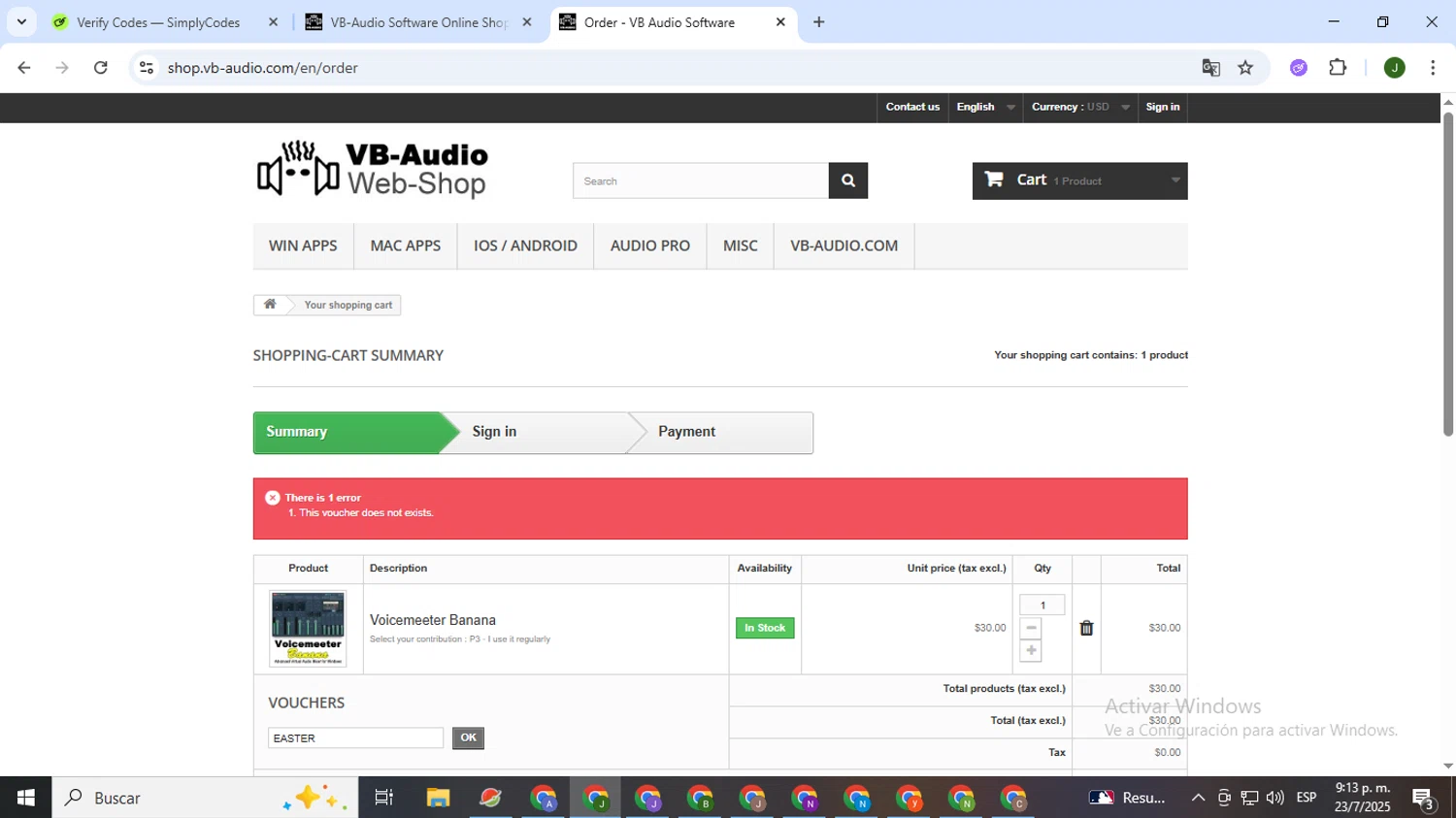This screenshot has width=1456, height=818.
Task: Open the English language dropdown
Action: [x=985, y=107]
